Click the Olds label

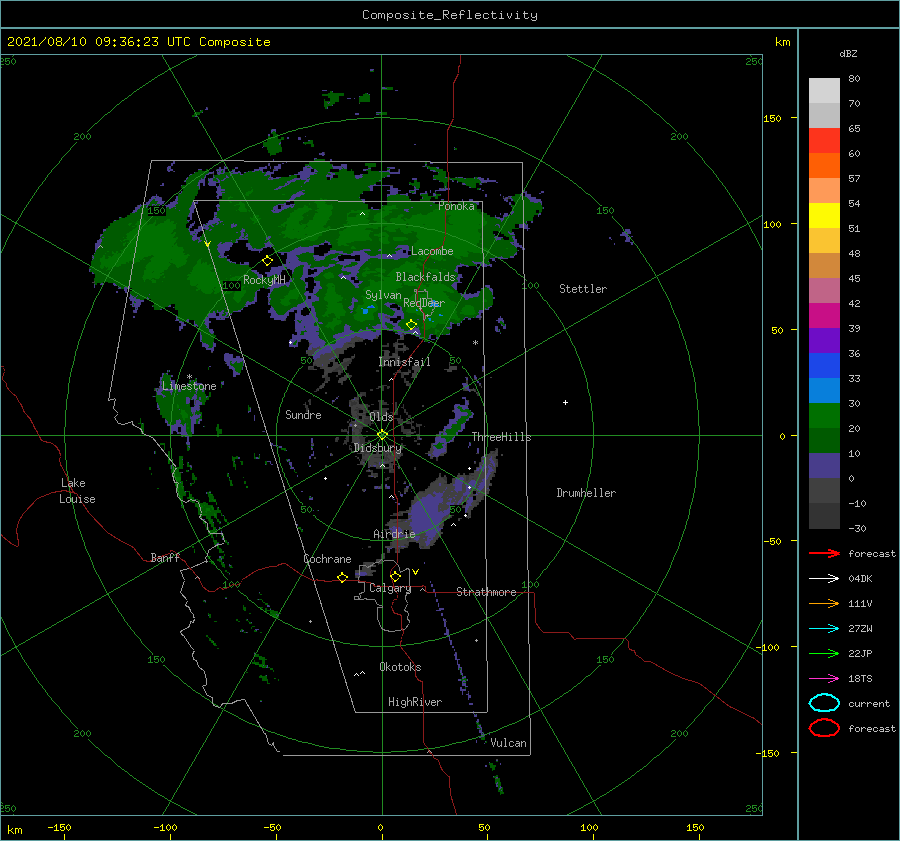381,417
